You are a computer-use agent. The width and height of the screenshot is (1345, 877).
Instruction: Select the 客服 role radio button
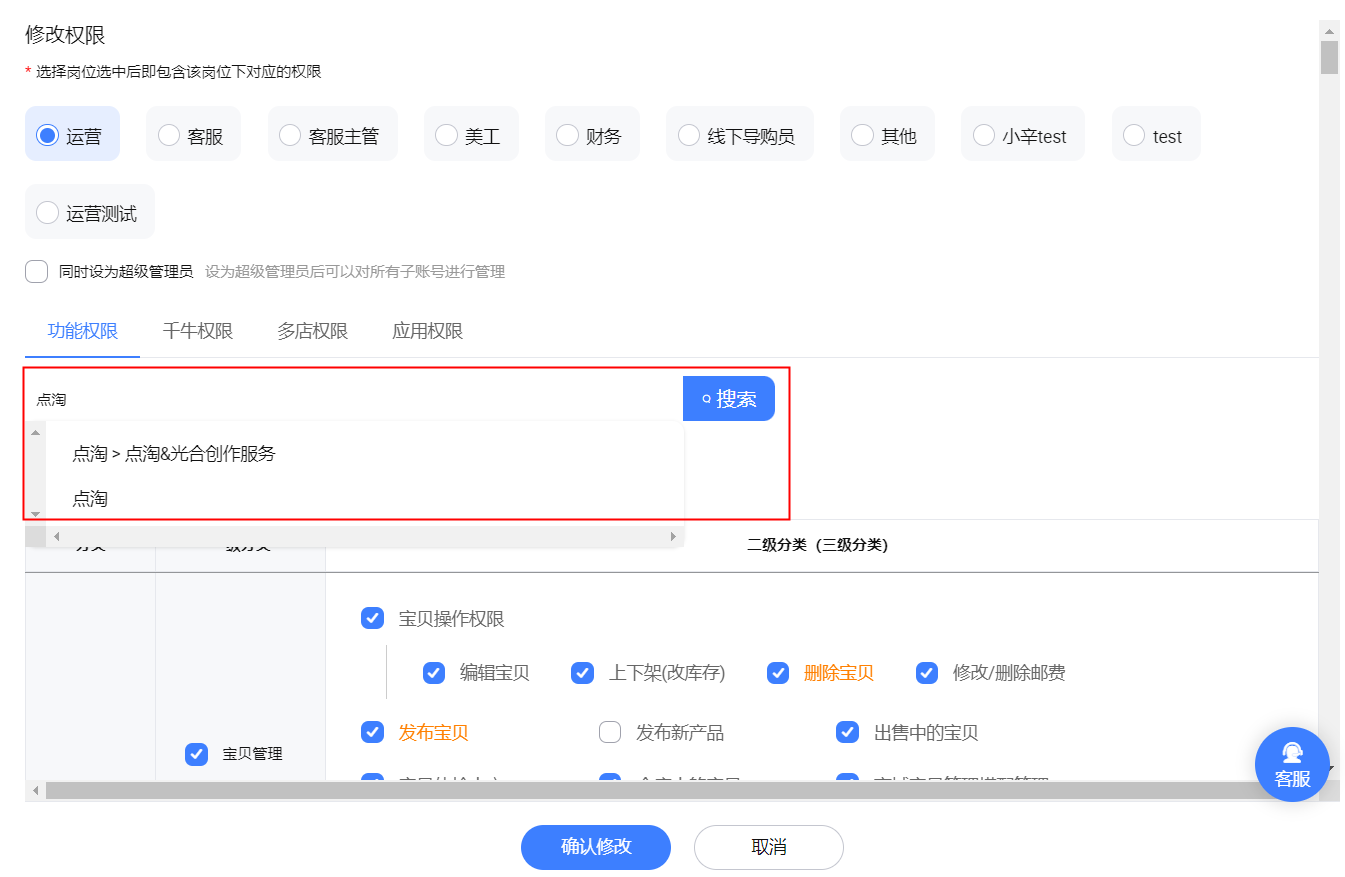click(x=169, y=135)
